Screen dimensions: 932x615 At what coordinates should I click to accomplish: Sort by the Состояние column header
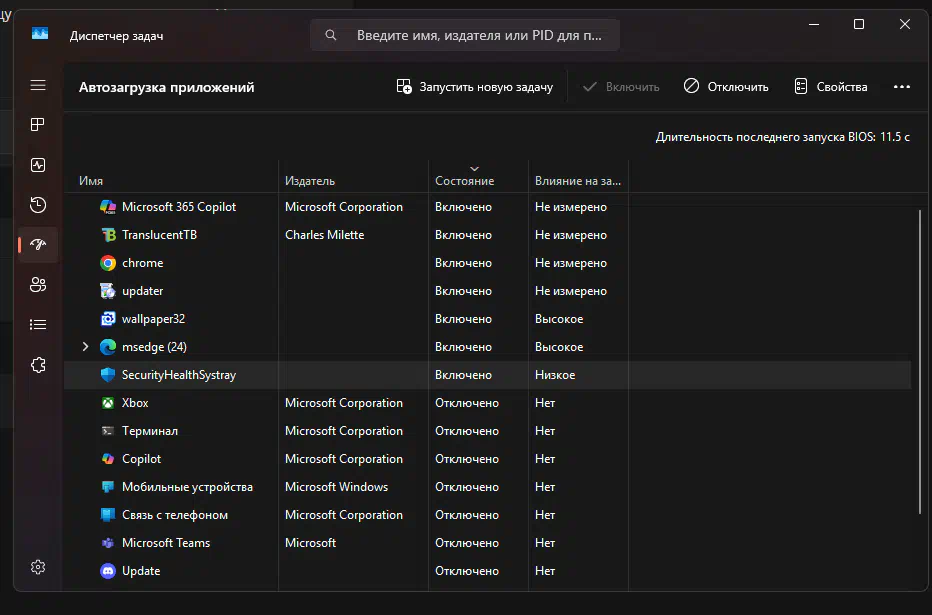click(464, 181)
